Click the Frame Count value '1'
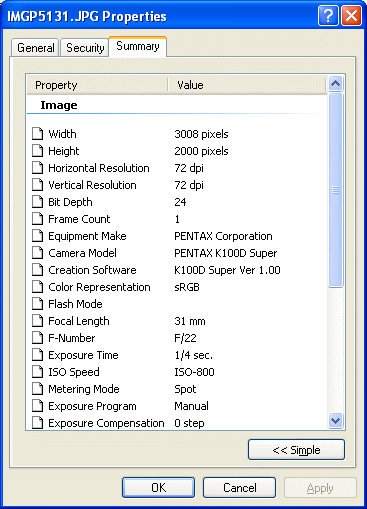This screenshot has width=367, height=509. pos(177,219)
